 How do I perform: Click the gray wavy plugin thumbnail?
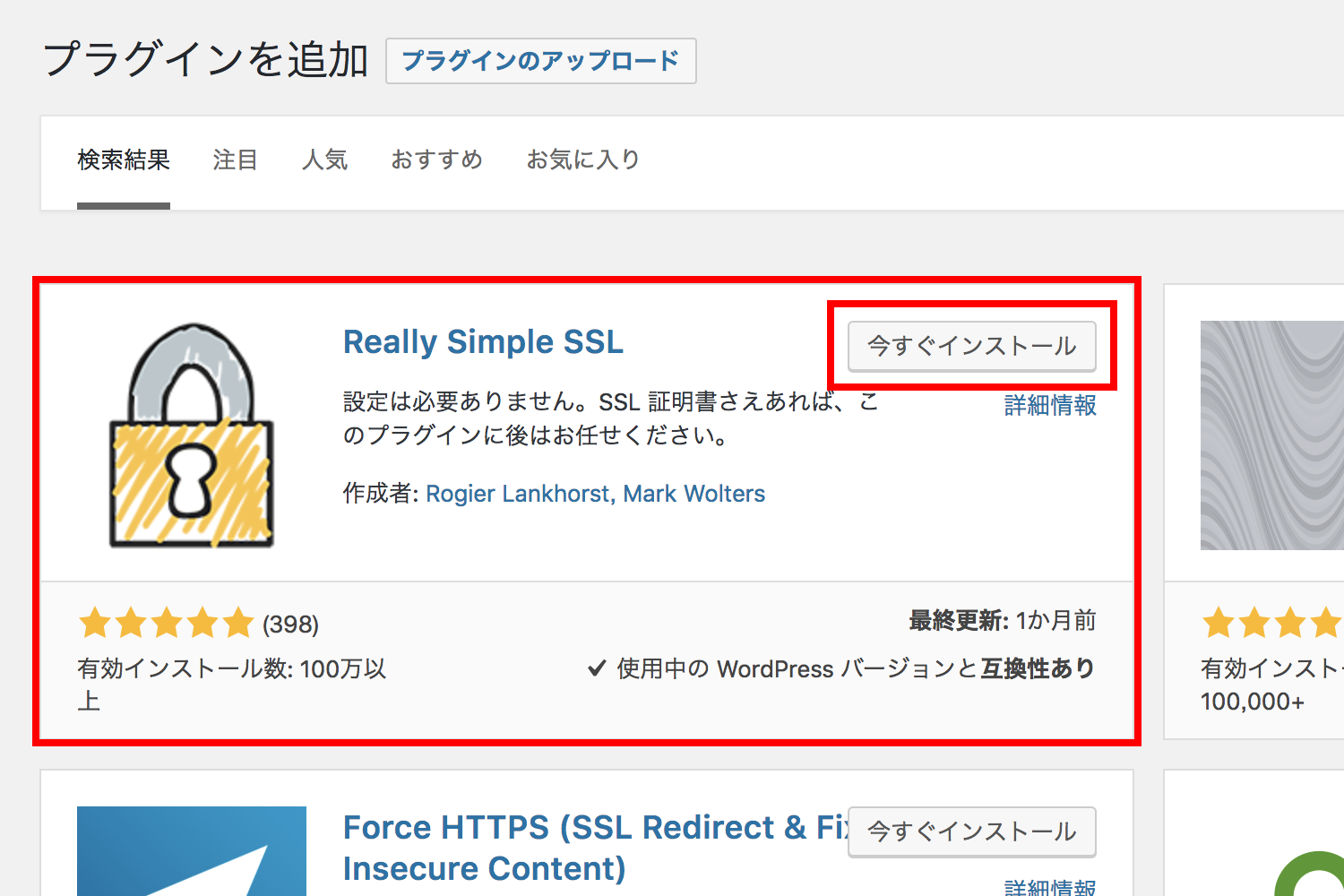(x=1272, y=435)
